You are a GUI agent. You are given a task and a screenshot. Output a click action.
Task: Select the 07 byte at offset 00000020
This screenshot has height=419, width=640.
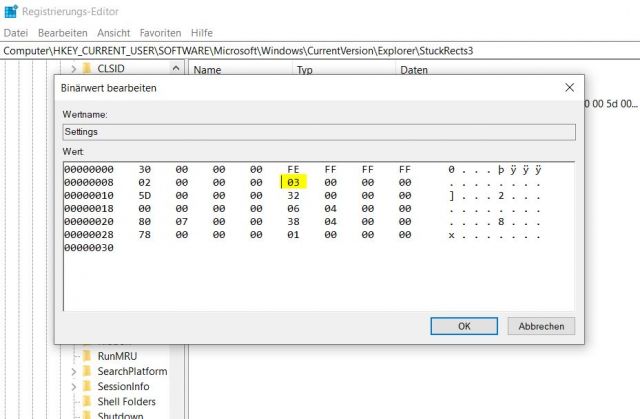(x=182, y=222)
